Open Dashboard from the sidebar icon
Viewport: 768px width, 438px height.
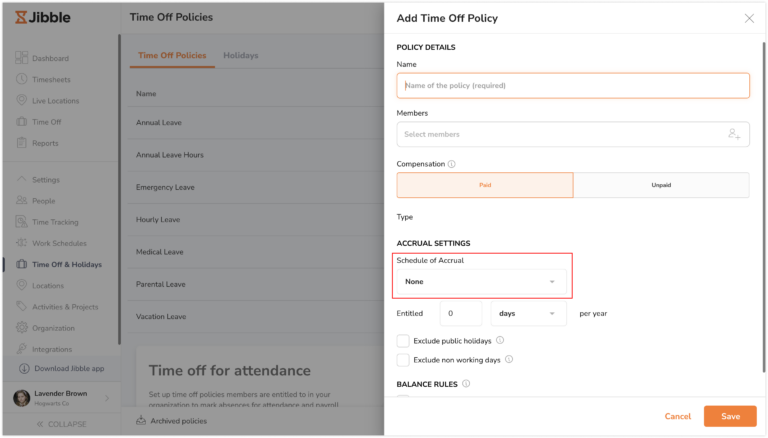point(22,58)
